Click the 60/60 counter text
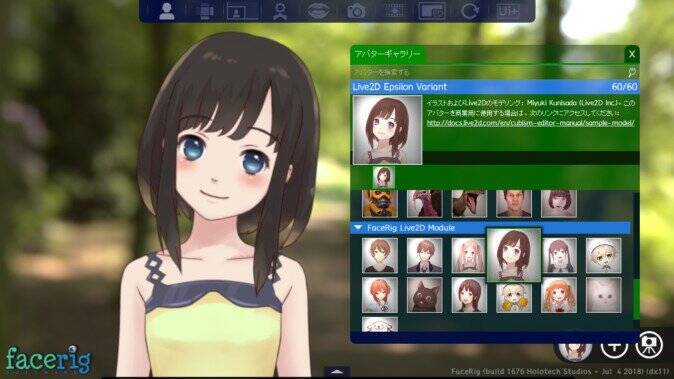This screenshot has width=674, height=379. [x=624, y=87]
